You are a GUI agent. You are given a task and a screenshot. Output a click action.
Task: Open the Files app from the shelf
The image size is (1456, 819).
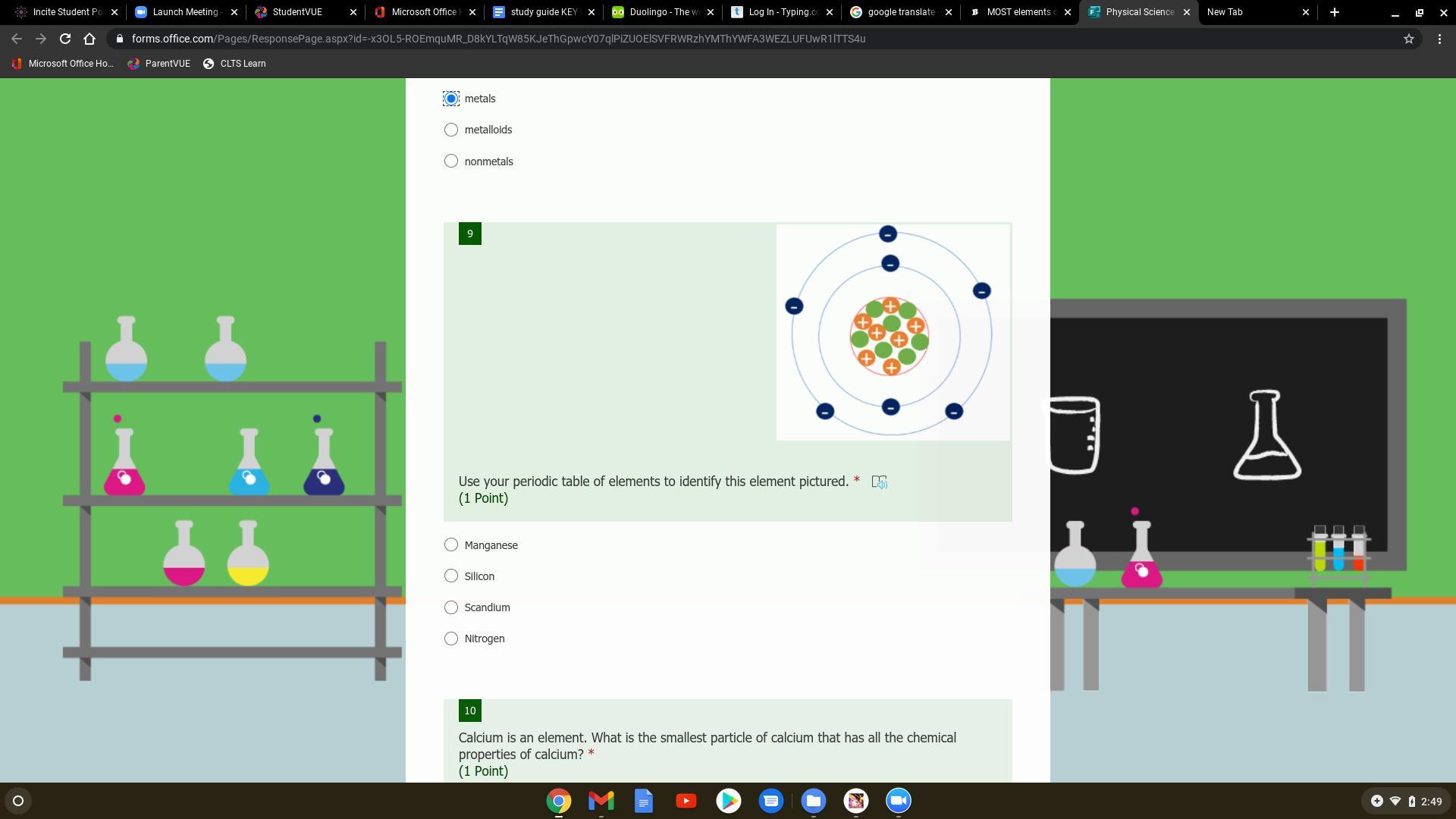(813, 801)
